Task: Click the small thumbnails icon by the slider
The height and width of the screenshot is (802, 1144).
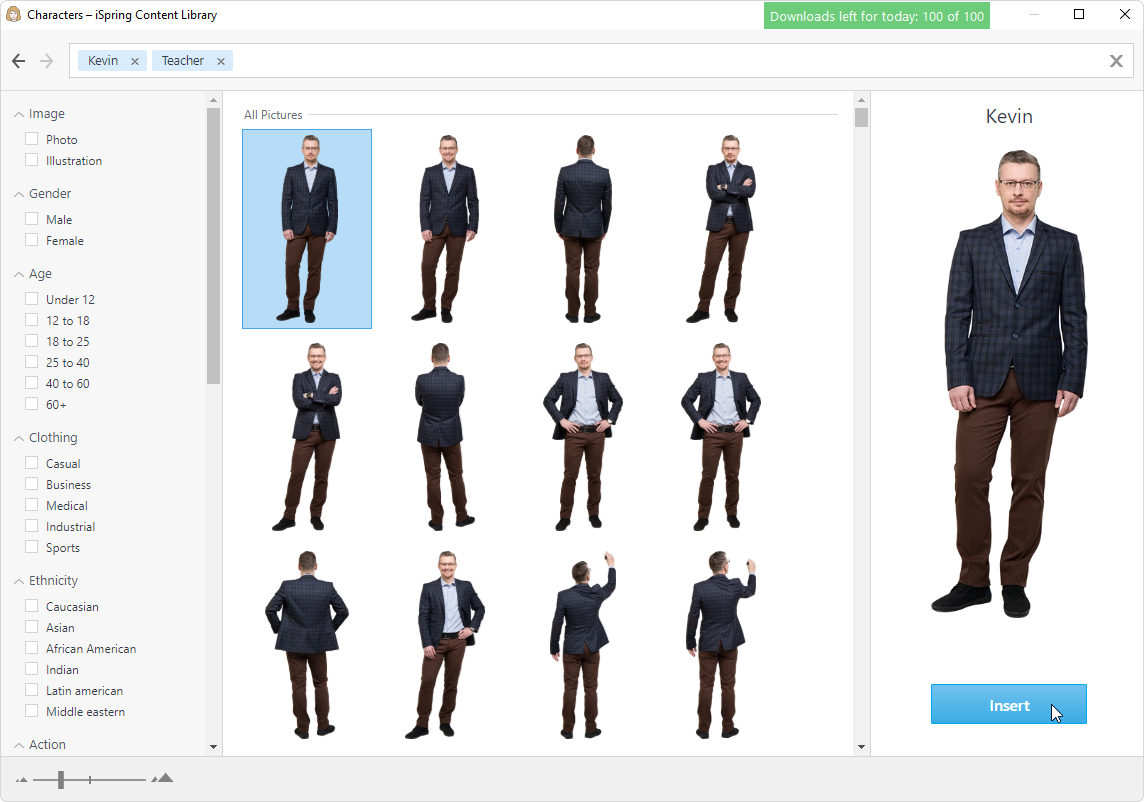Action: click(21, 780)
